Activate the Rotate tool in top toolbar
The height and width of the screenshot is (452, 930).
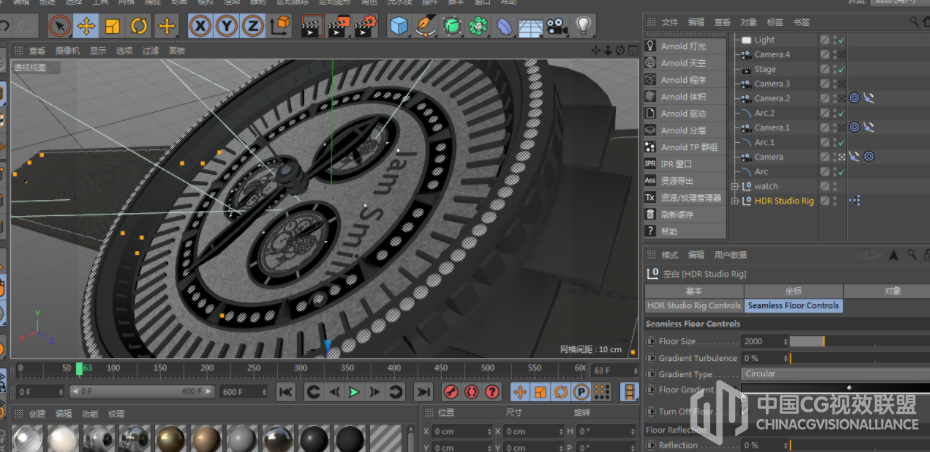tap(139, 26)
